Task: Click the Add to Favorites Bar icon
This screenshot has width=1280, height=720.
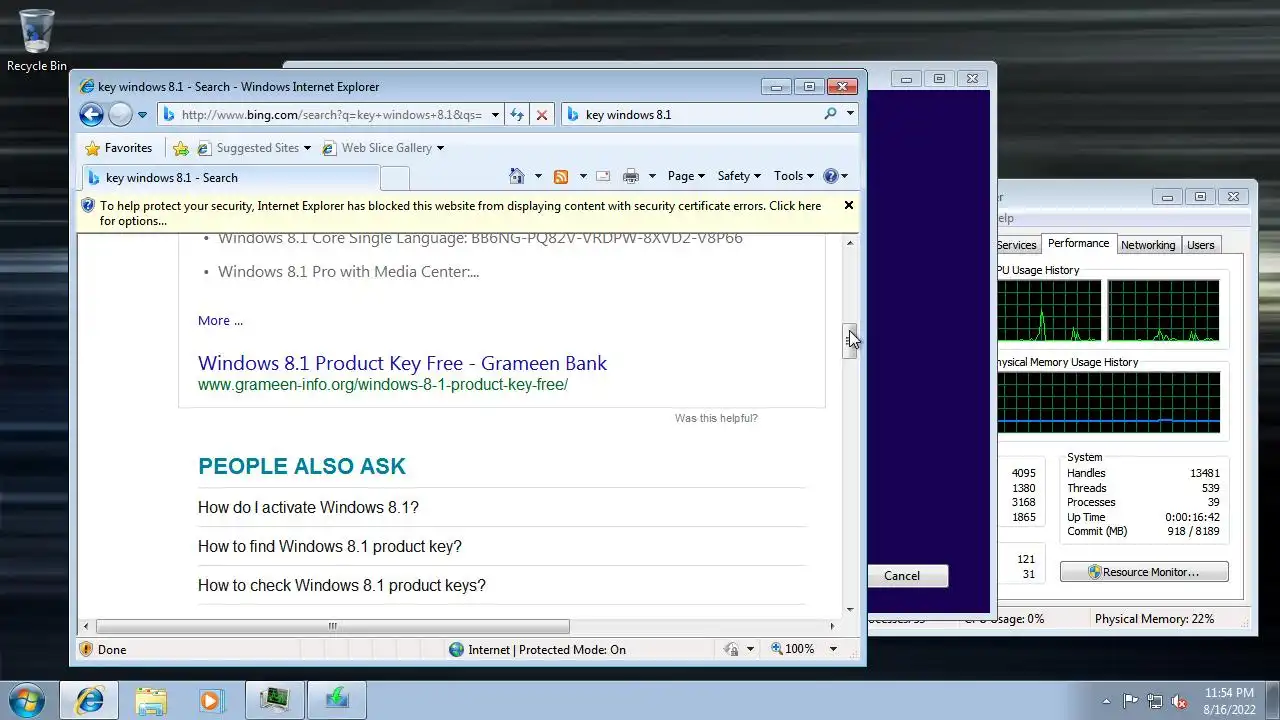Action: [x=181, y=148]
